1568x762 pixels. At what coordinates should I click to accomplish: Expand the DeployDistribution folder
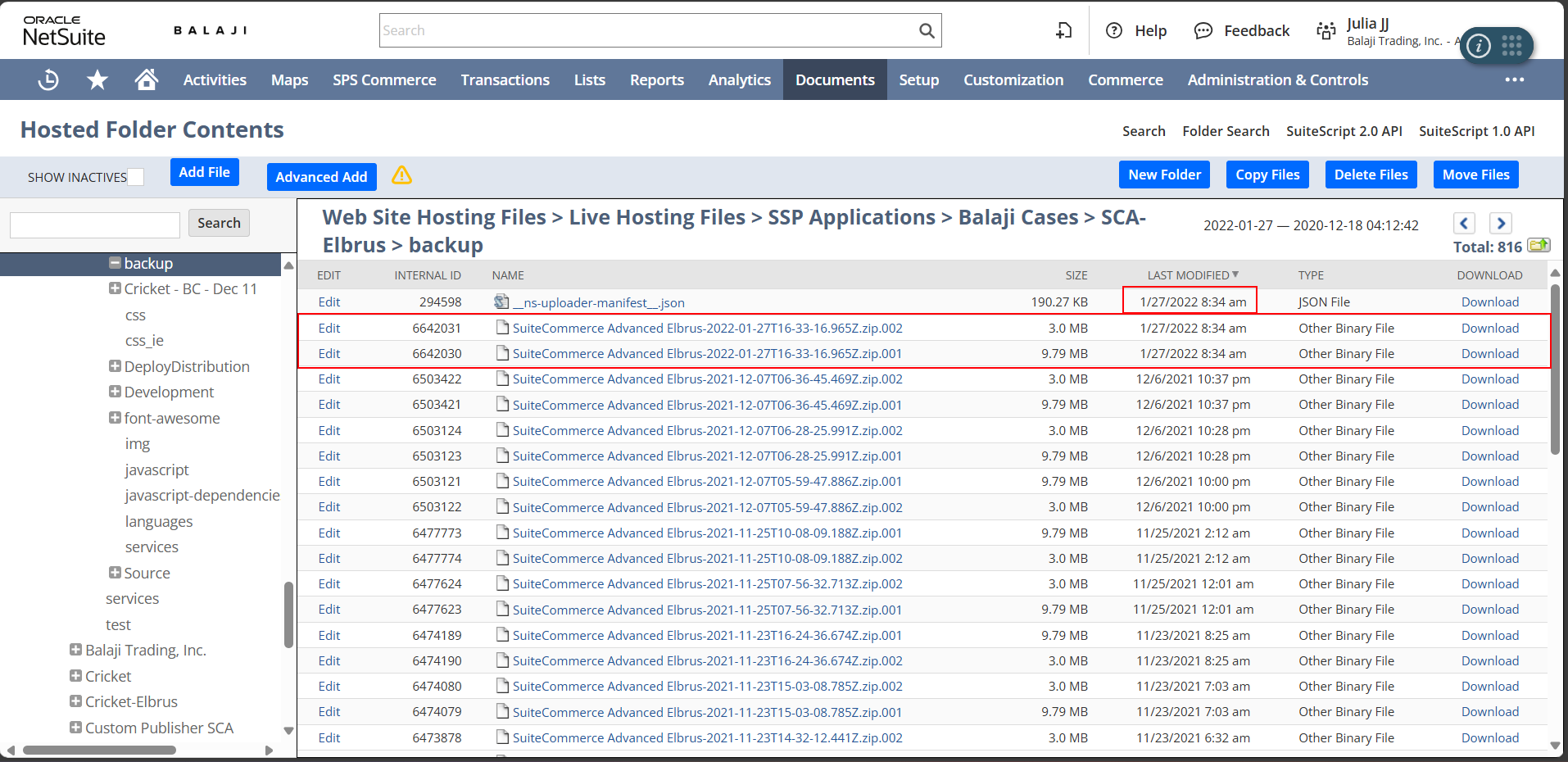tap(115, 366)
